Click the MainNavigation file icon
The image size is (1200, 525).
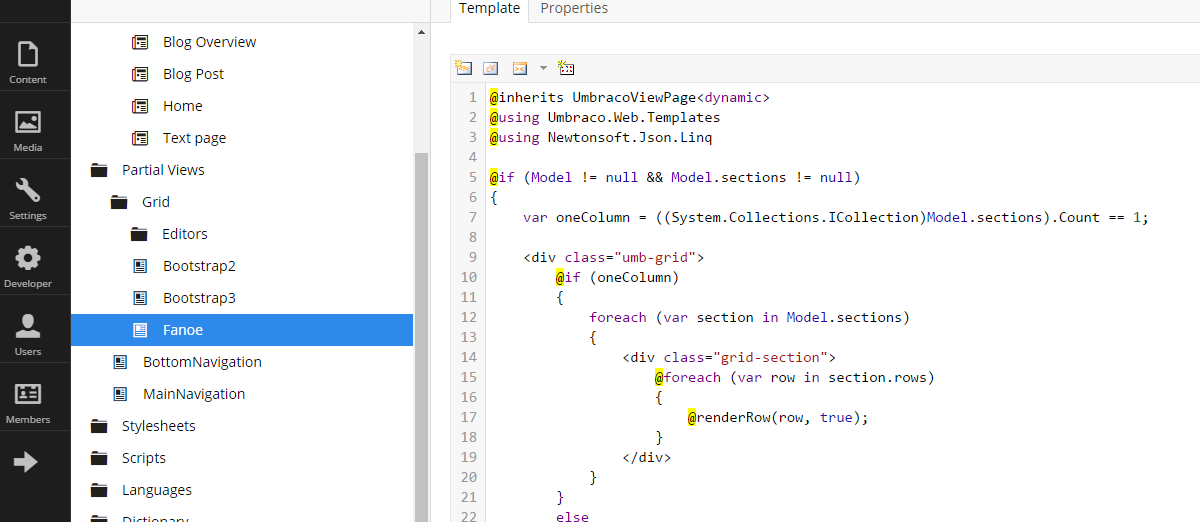(x=120, y=394)
